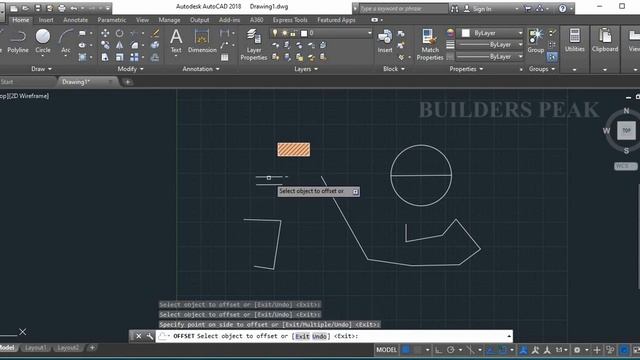Screen dimensions: 640x360
Task: Toggle isometric drafting in status bar
Action: 470,350
